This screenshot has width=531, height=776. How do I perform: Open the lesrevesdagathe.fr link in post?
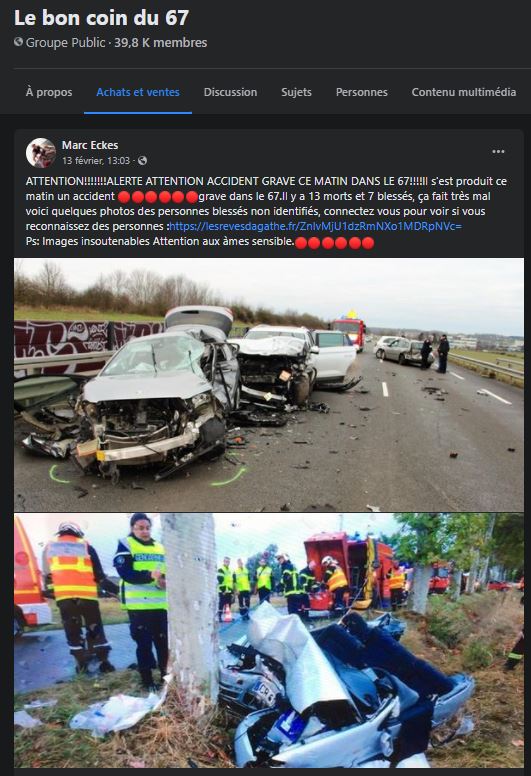point(316,226)
